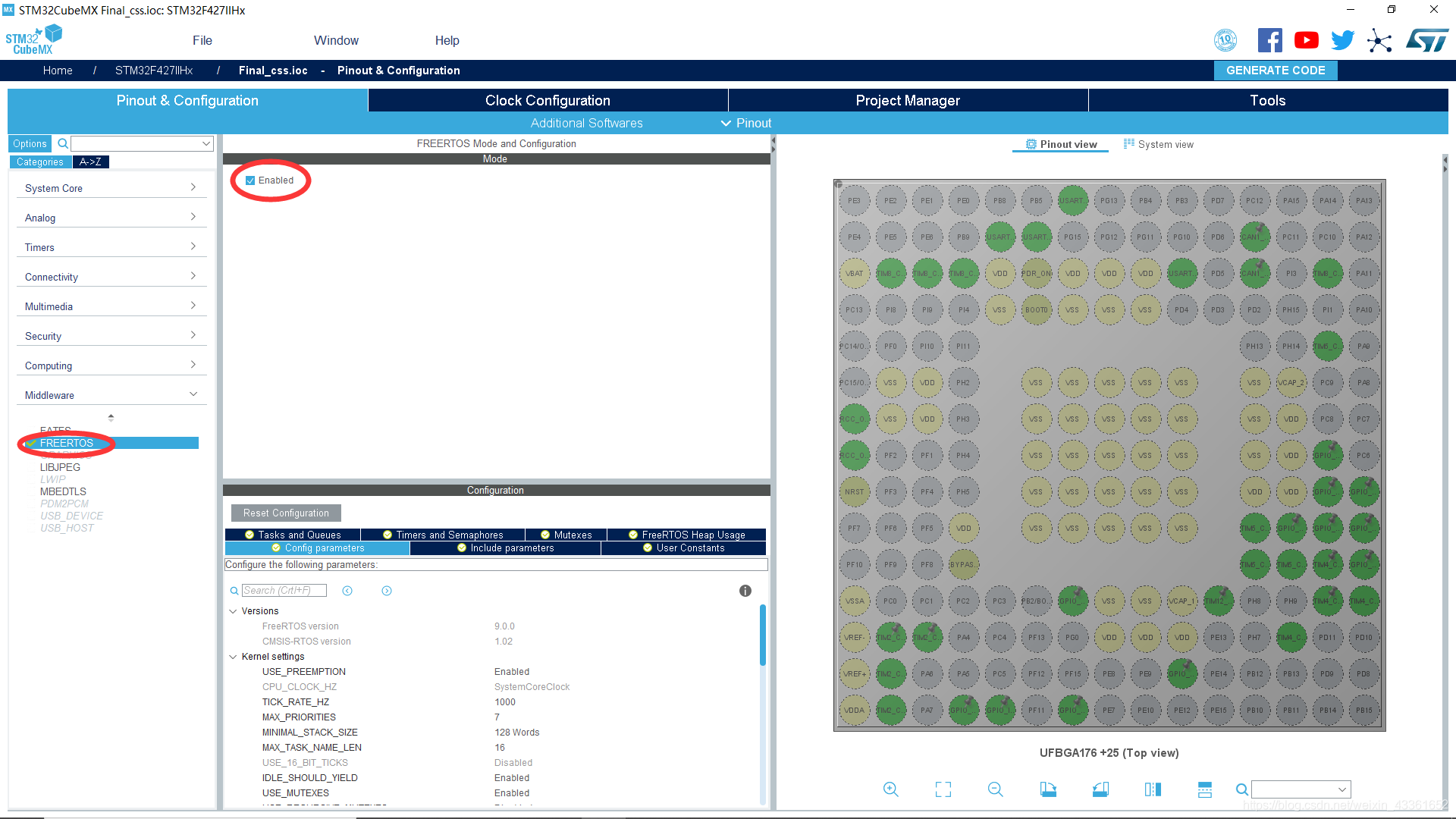This screenshot has height=819, width=1456.
Task: Collapse the Middleware category
Action: pos(111,394)
